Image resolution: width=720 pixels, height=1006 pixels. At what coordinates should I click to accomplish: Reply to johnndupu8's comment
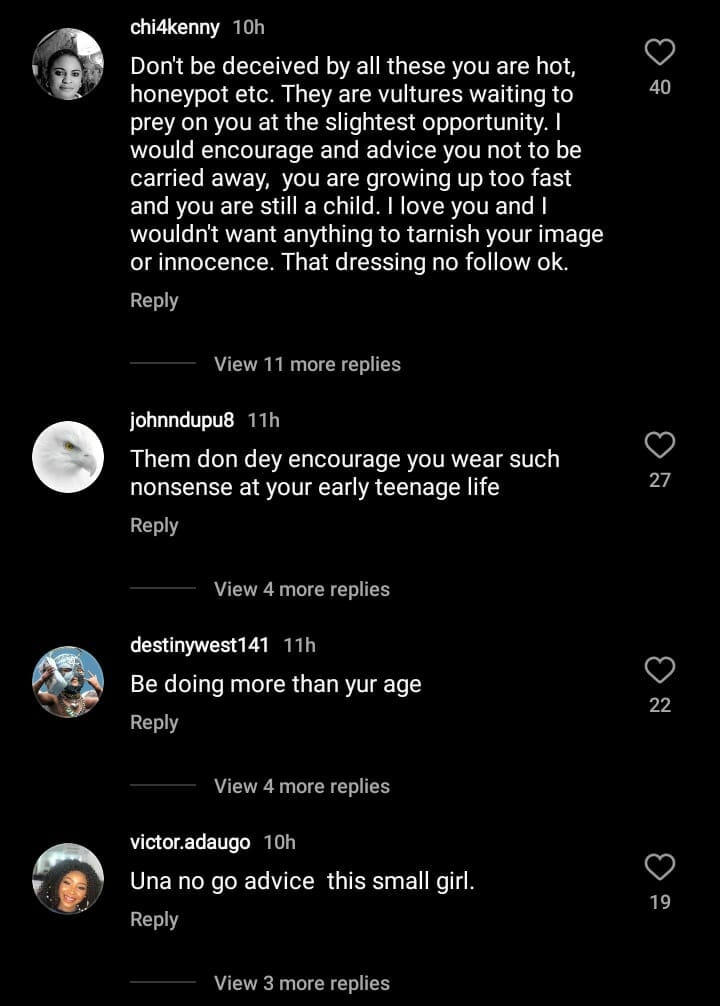click(x=154, y=525)
